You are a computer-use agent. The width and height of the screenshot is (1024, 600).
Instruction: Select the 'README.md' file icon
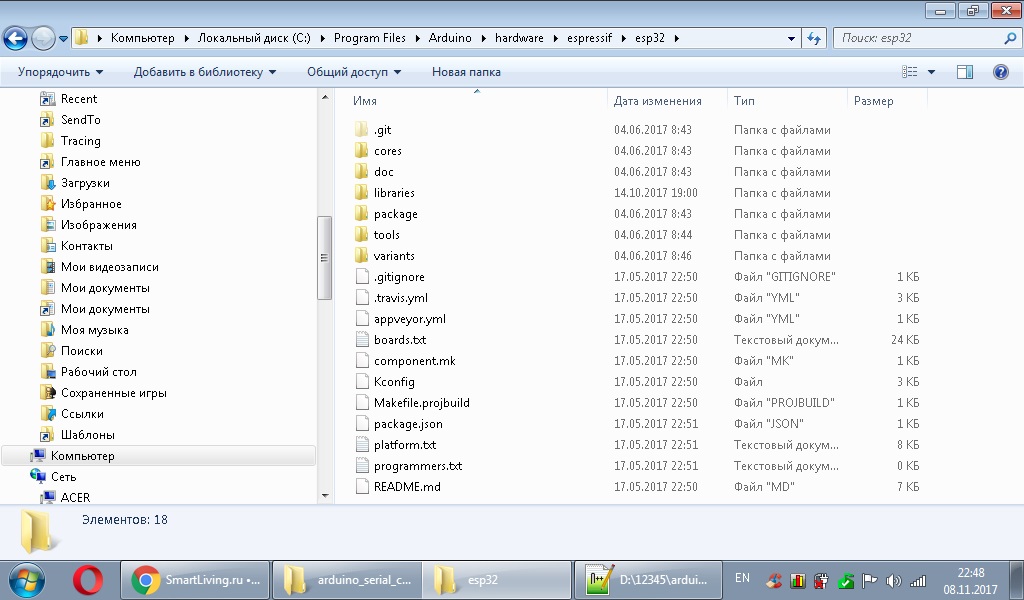point(362,486)
